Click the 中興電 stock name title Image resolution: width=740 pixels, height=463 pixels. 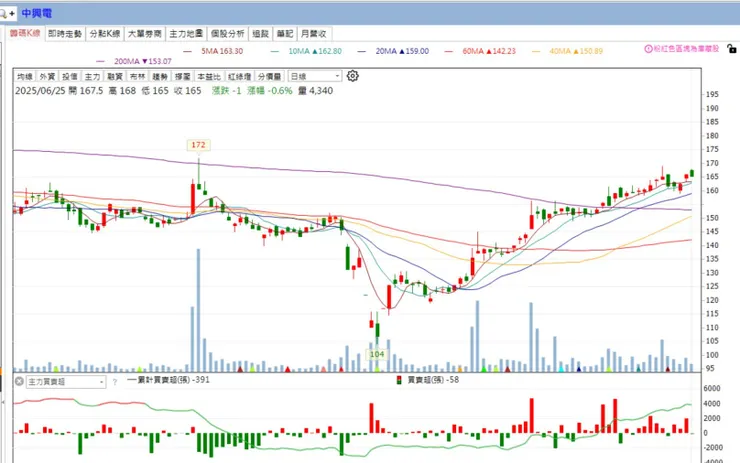pyautogui.click(x=36, y=13)
